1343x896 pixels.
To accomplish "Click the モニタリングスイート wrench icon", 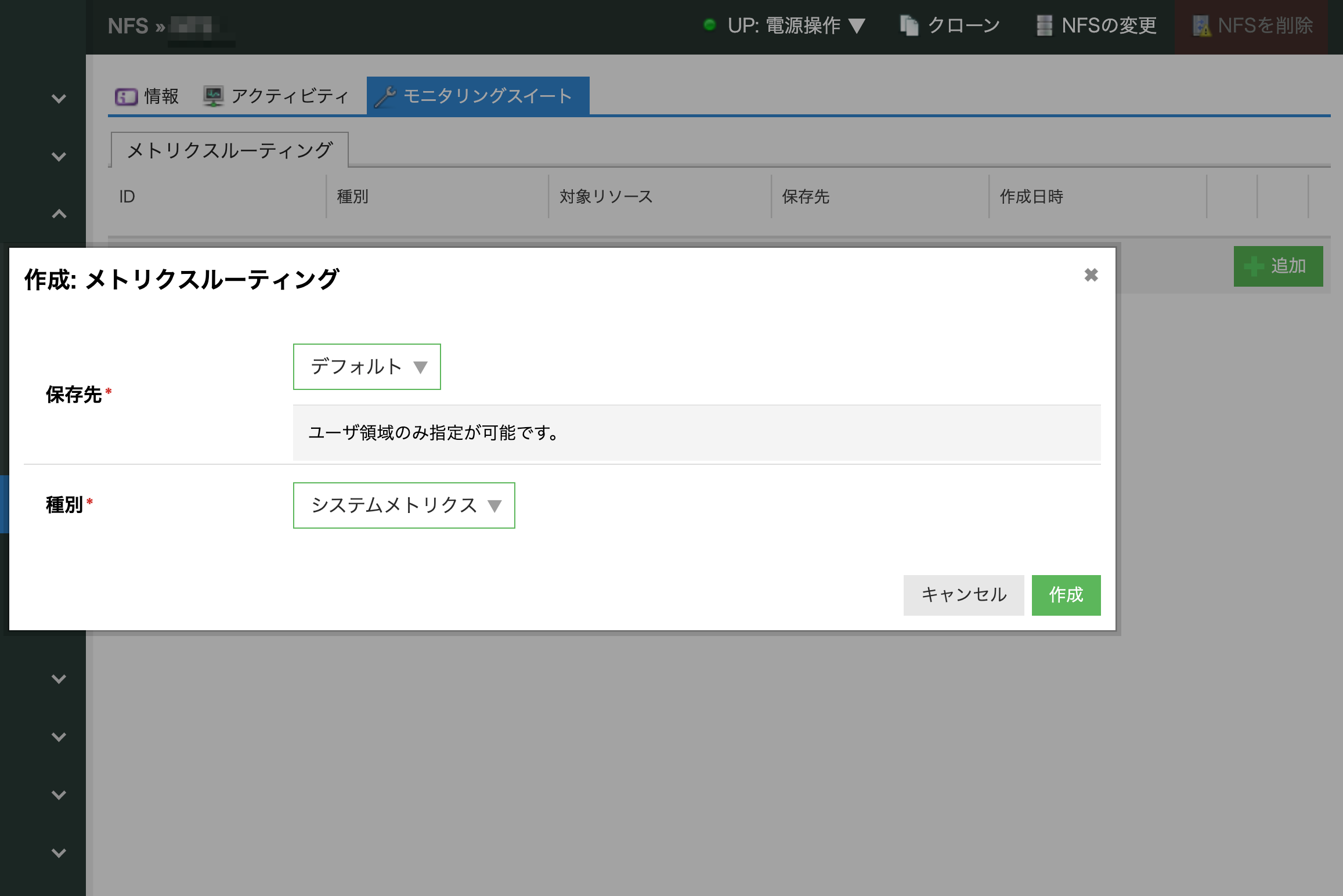I will click(x=385, y=96).
